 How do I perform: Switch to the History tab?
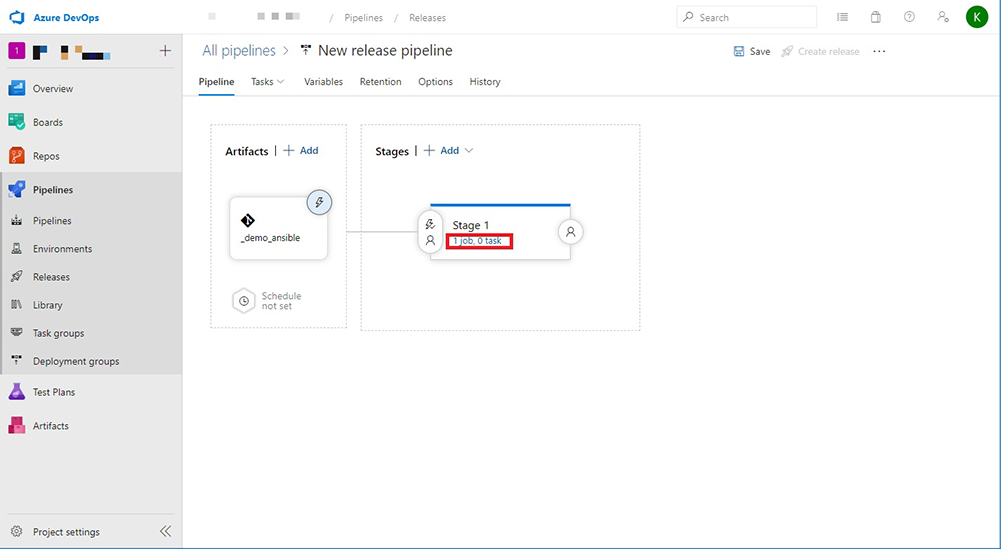[x=485, y=82]
